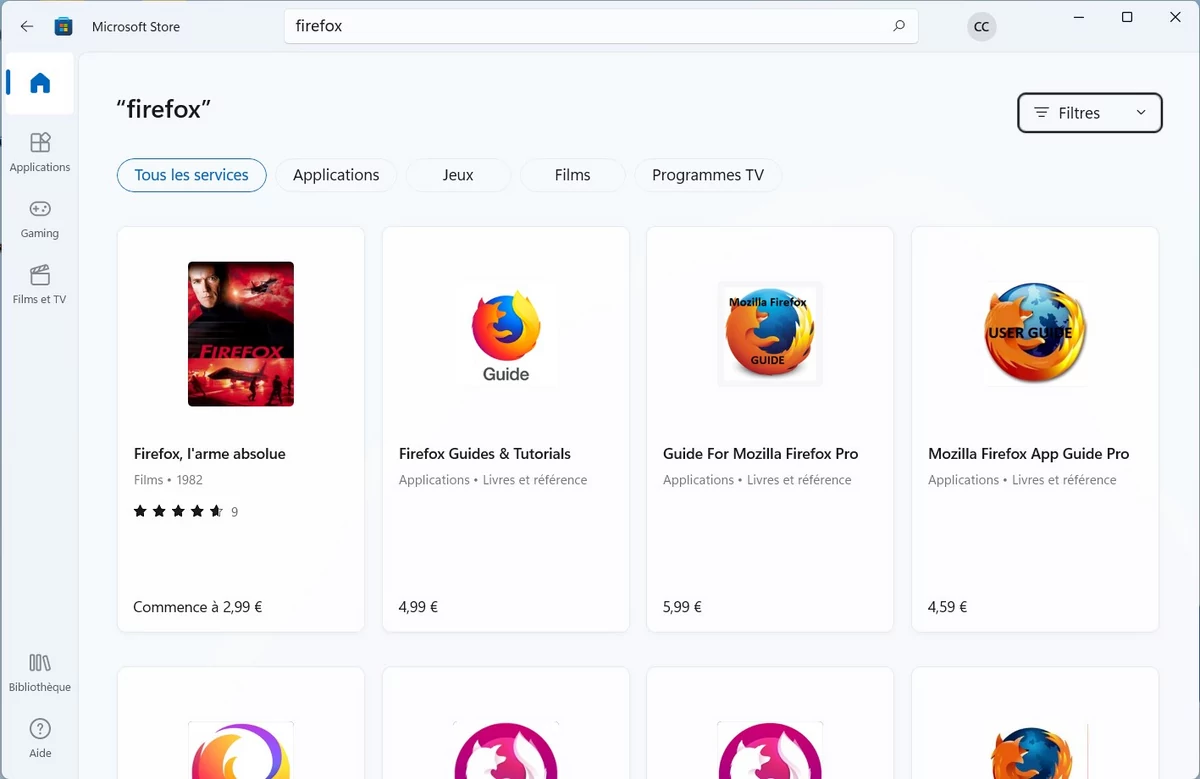
Task: Open Films et TV sidebar section
Action: tap(40, 284)
